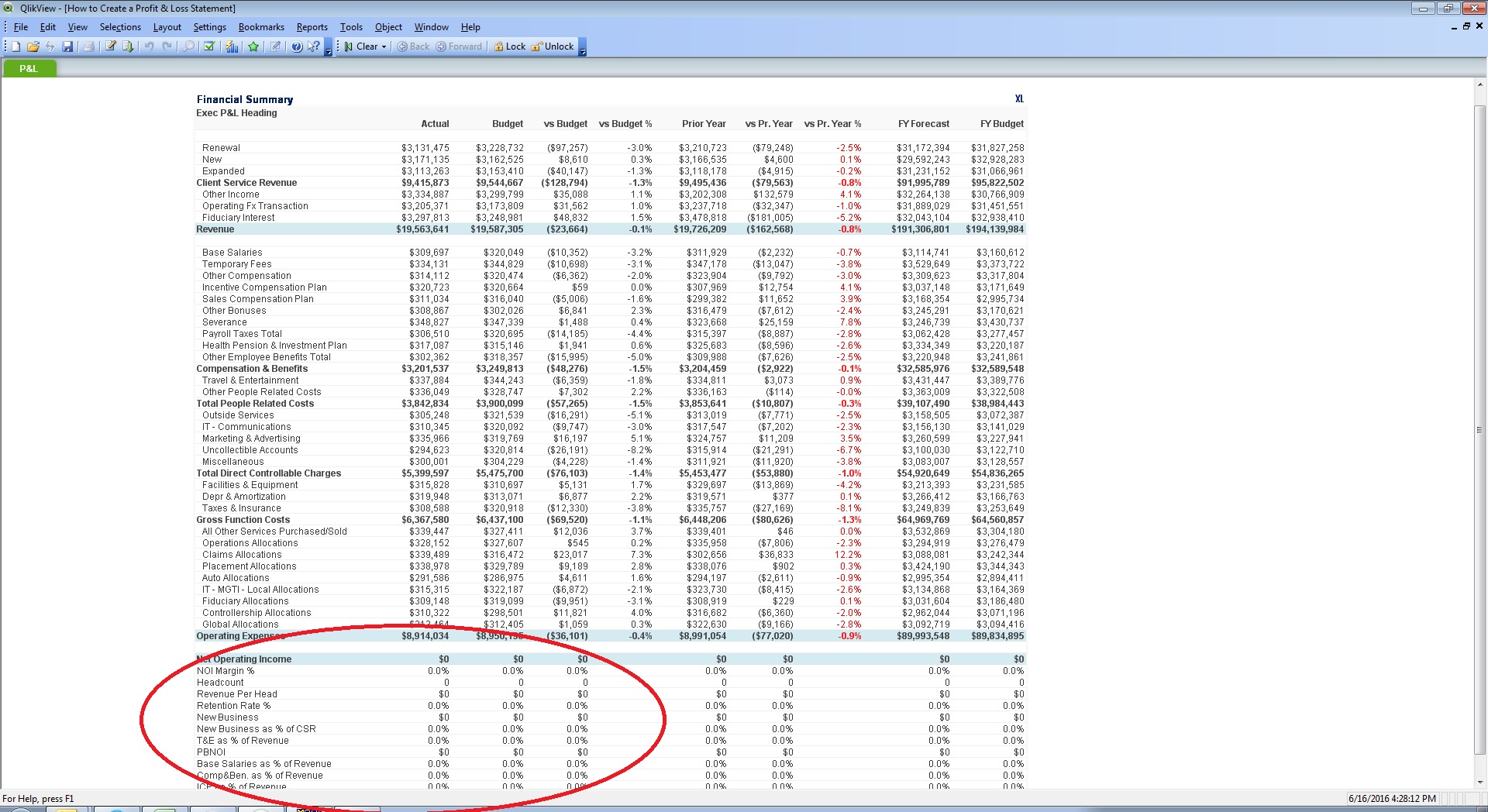The width and height of the screenshot is (1488, 812).
Task: Open the Bookmarks menu
Action: click(x=261, y=26)
